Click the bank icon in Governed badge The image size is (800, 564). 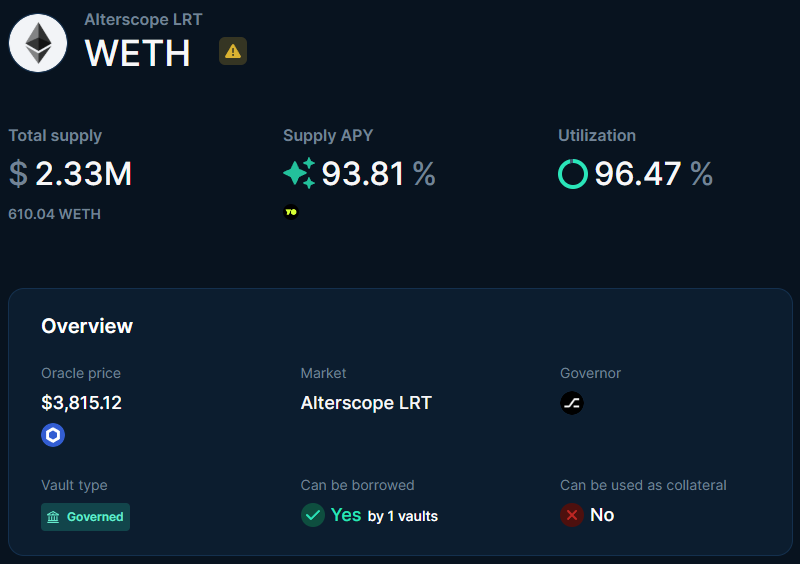pos(53,517)
